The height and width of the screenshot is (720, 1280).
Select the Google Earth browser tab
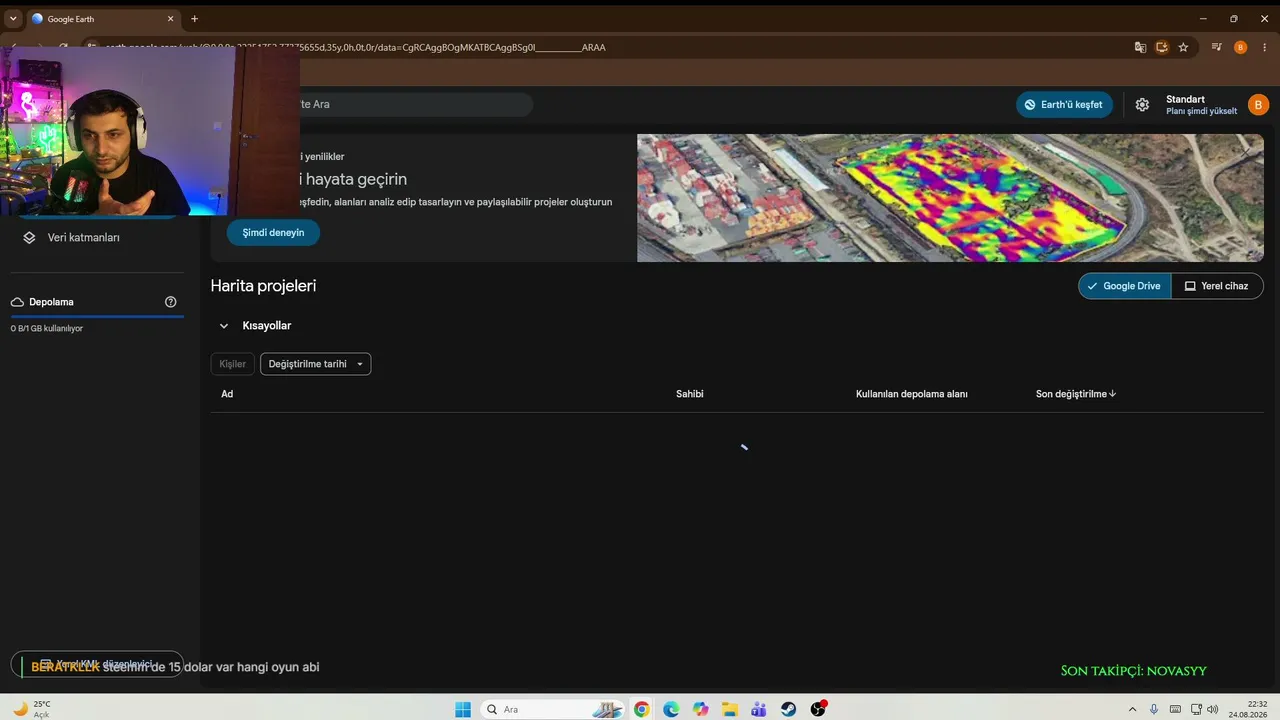(103, 18)
